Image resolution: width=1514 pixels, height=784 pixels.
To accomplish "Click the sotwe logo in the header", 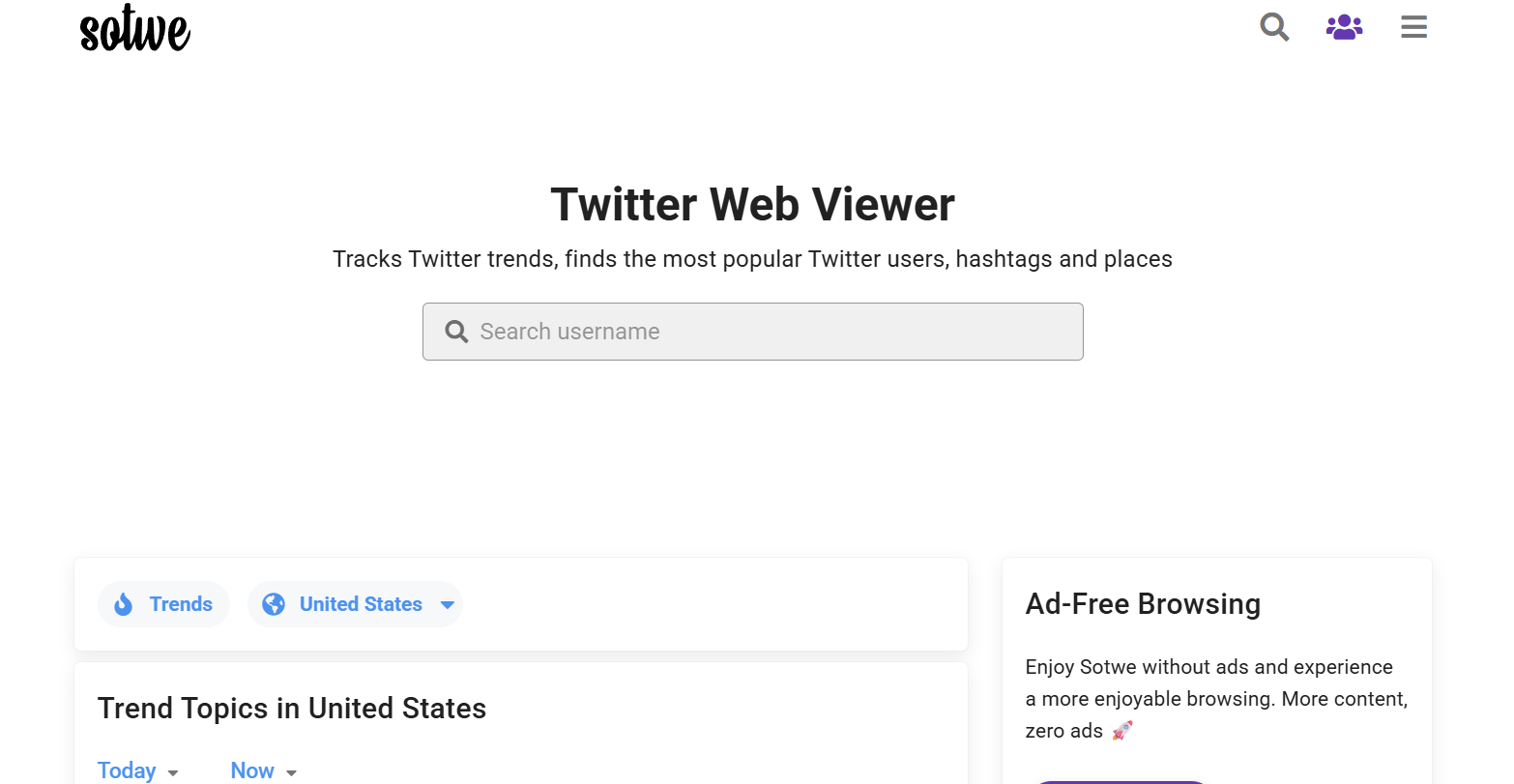I will tap(135, 28).
